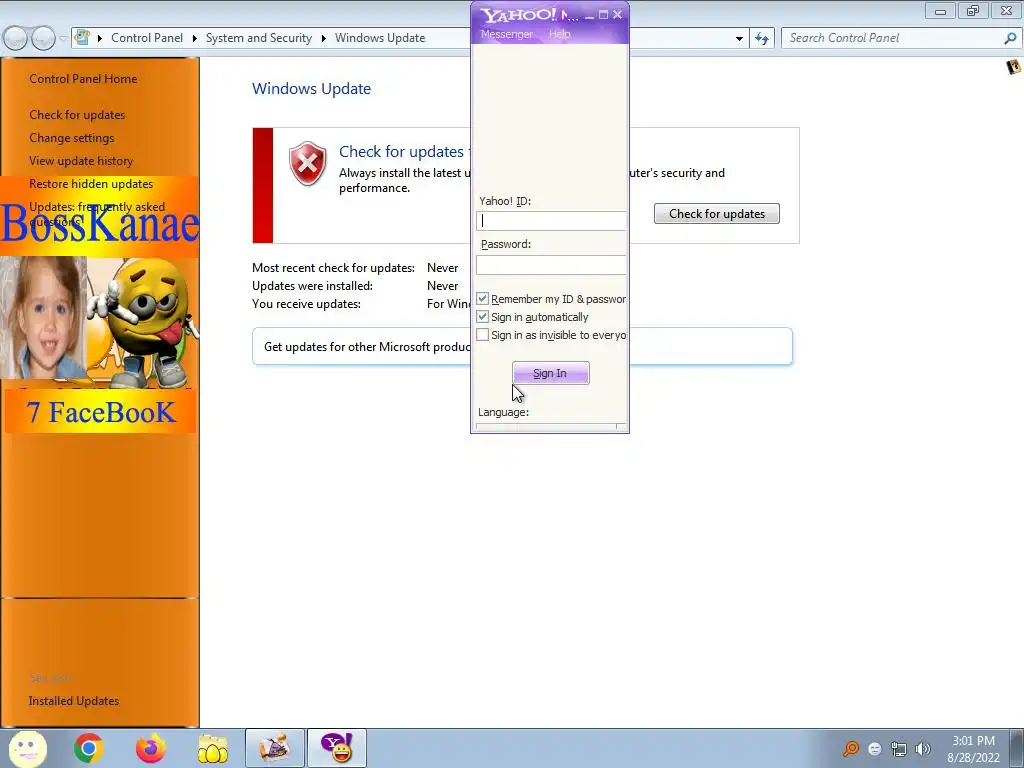Image resolution: width=1024 pixels, height=768 pixels.
Task: Open Control Panel Home link
Action: click(83, 78)
